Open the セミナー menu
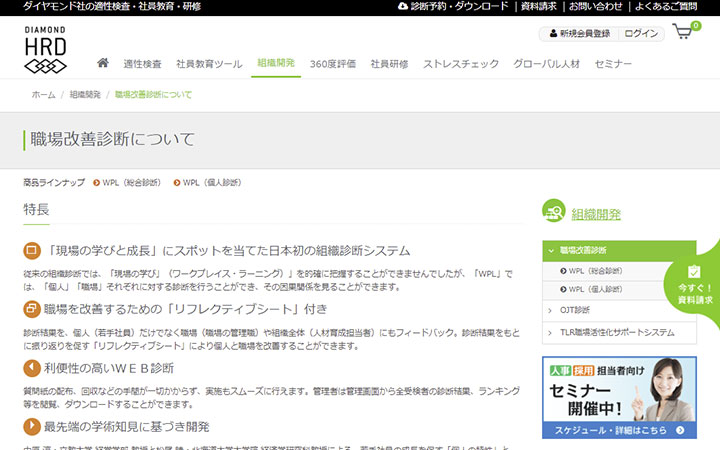This screenshot has height=450, width=720. pyautogui.click(x=613, y=64)
